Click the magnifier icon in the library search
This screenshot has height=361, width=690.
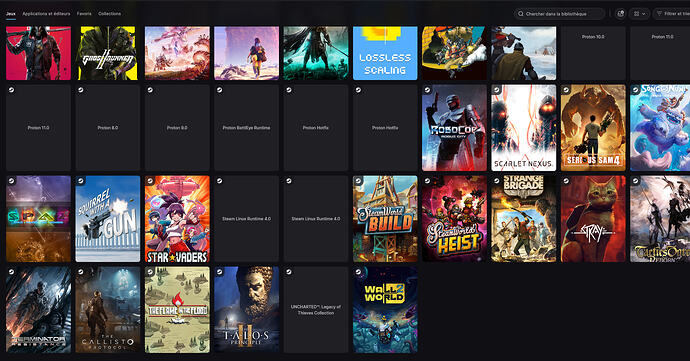[x=521, y=14]
